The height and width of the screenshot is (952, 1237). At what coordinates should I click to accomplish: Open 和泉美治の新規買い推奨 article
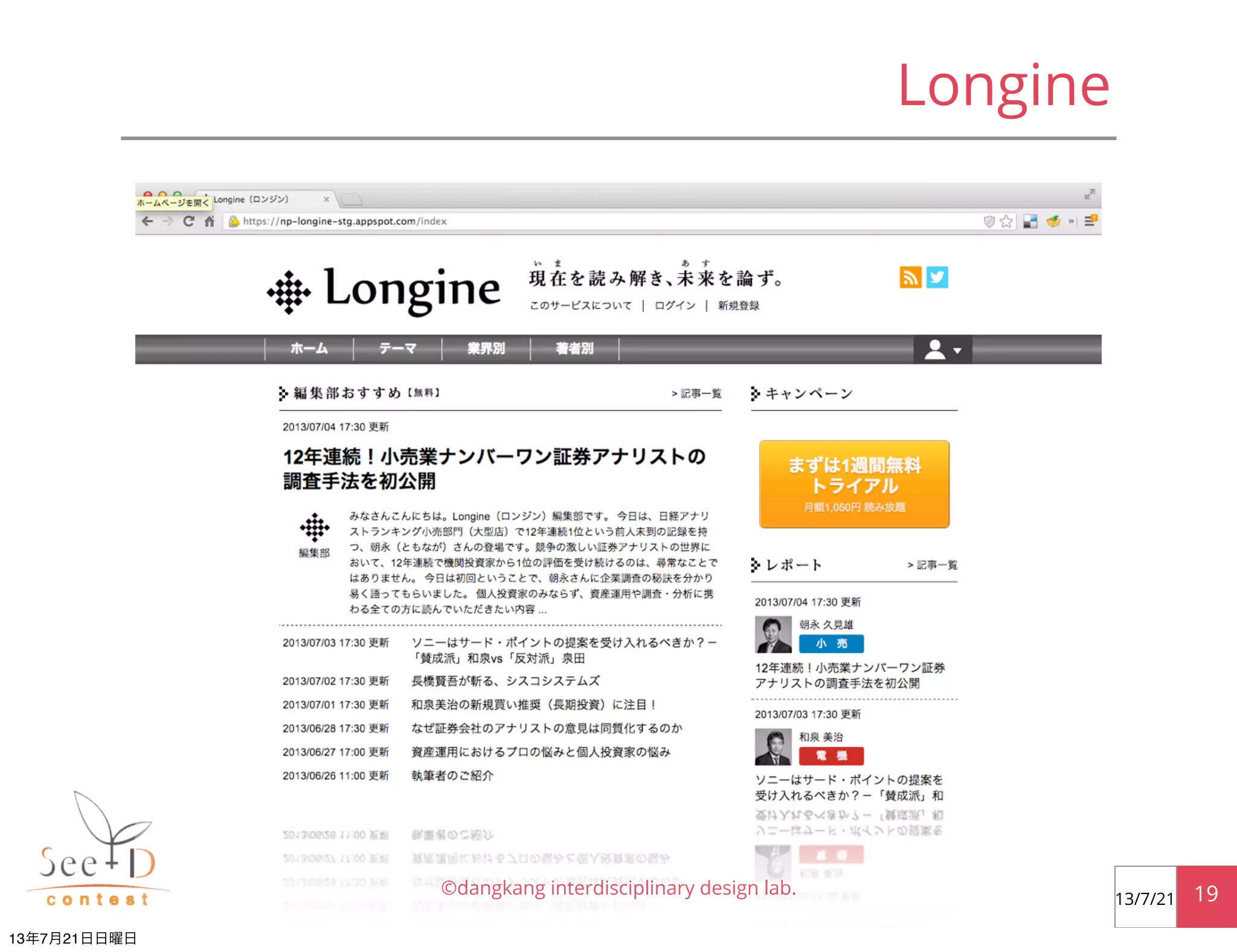coord(533,705)
